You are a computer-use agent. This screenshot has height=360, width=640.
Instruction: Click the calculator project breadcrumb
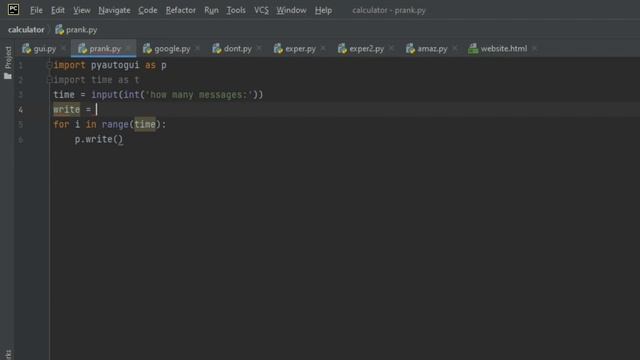26,30
